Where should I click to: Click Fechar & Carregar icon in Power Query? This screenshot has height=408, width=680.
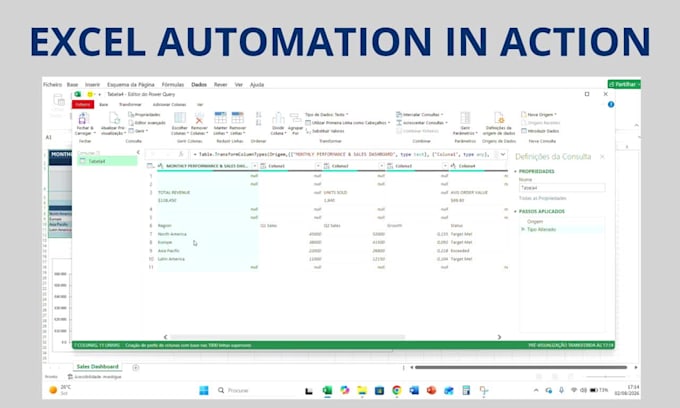point(83,118)
